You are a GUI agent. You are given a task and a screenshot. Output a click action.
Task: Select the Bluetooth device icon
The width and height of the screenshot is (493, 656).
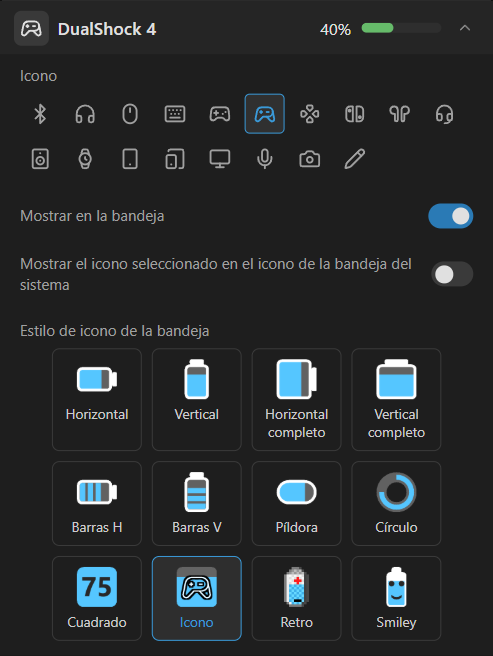40,114
